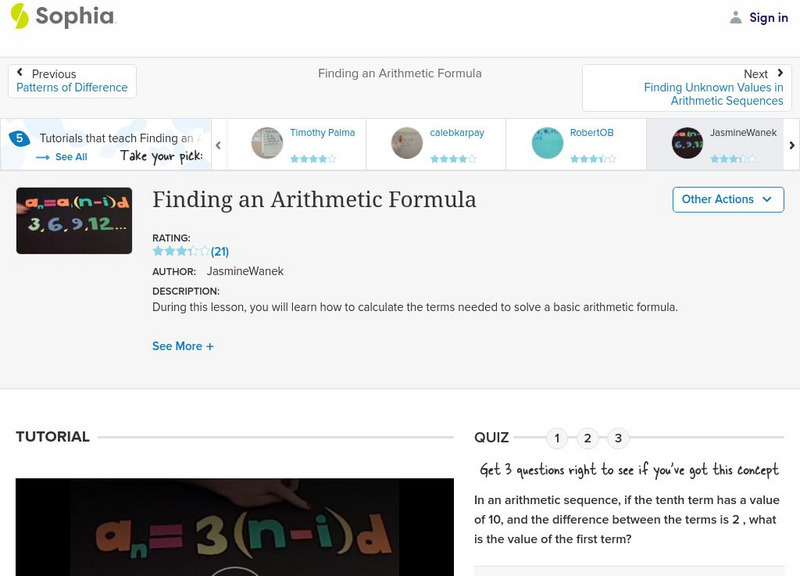800x576 pixels.
Task: Select quiz step 2 circle
Action: pos(588,437)
